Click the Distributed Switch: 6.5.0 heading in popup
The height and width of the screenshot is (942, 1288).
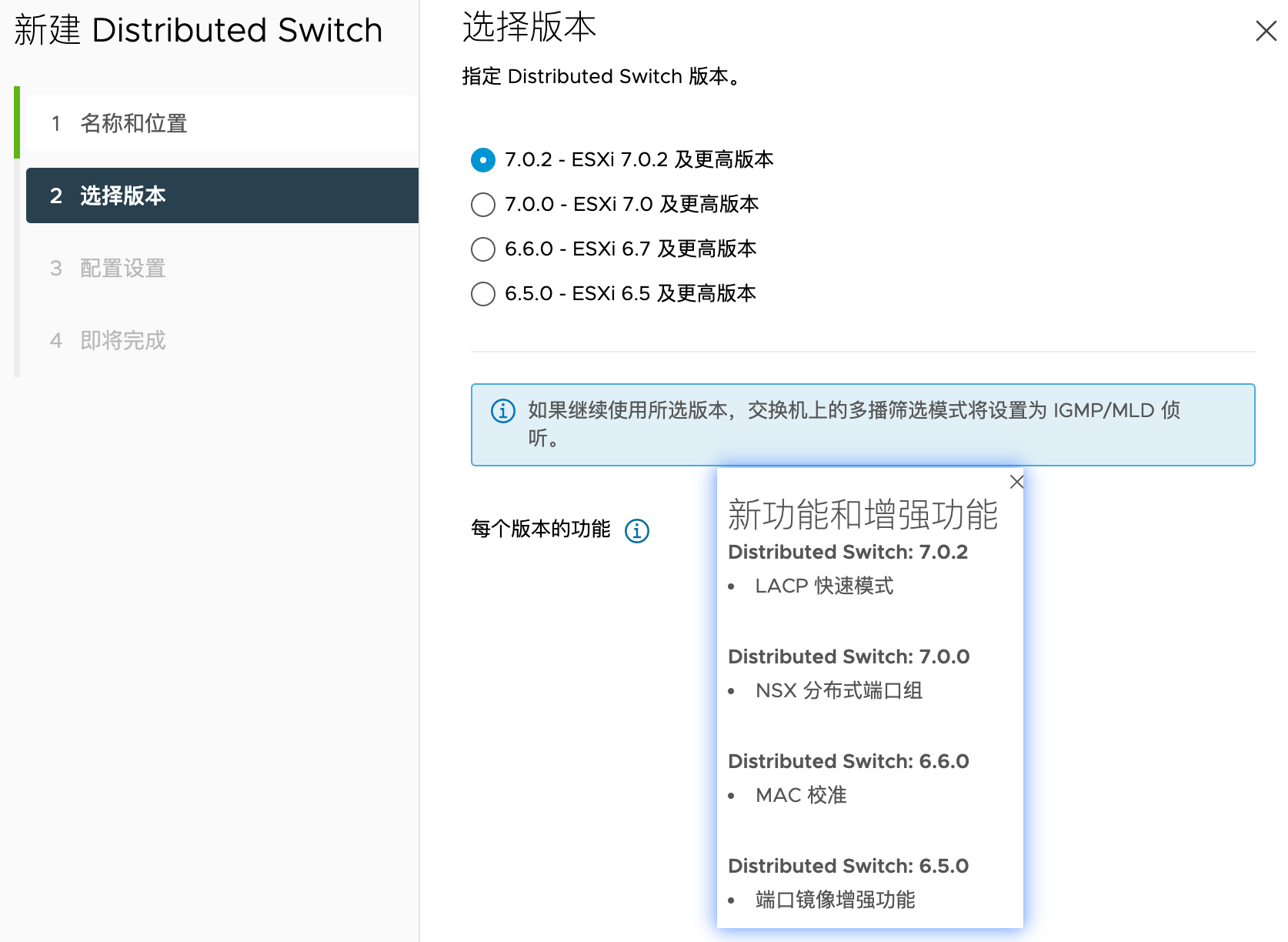849,866
